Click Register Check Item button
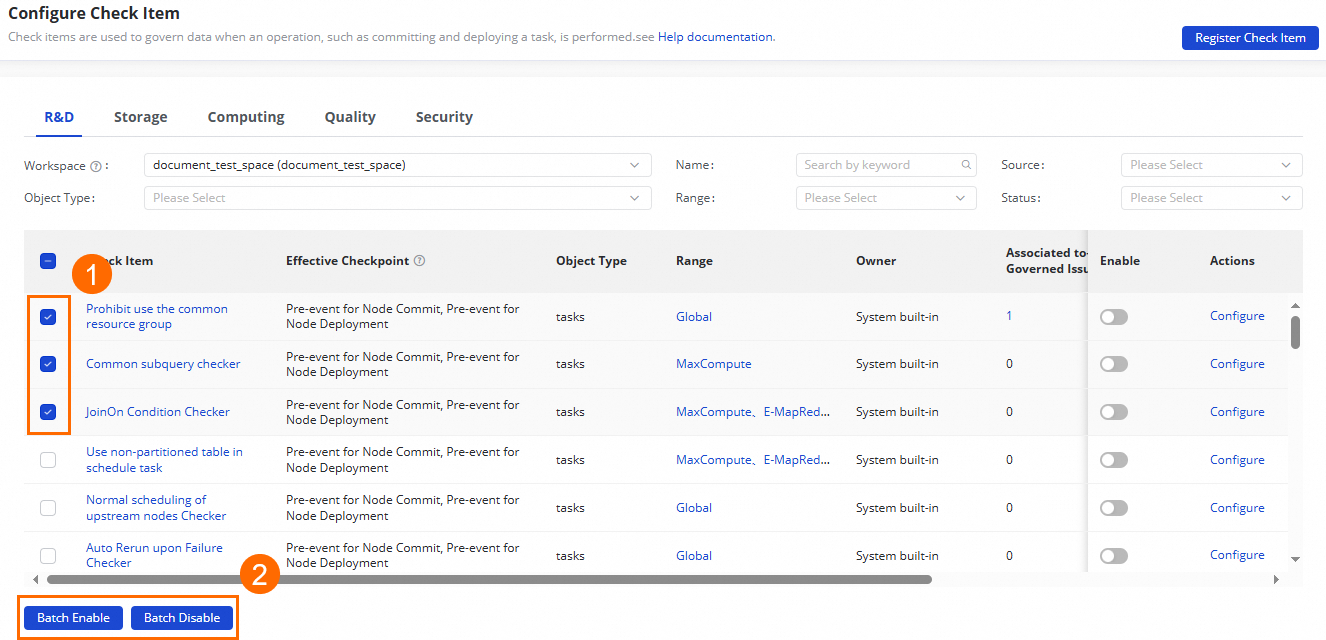Image resolution: width=1326 pixels, height=640 pixels. pyautogui.click(x=1250, y=38)
